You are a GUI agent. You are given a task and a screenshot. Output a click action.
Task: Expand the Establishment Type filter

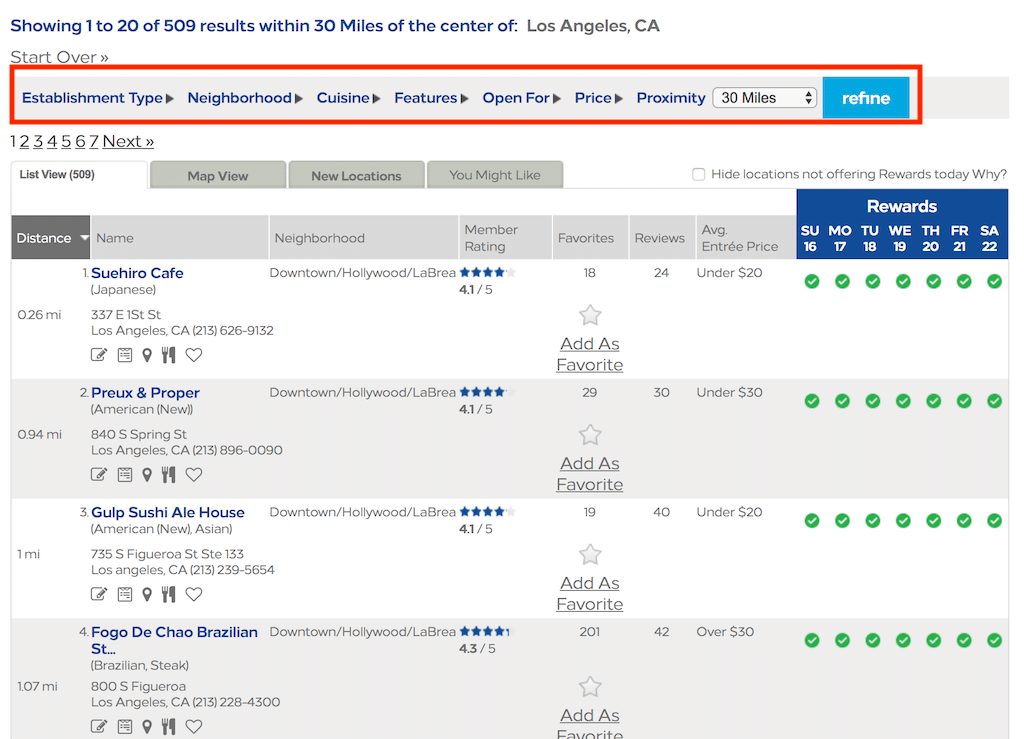98,98
